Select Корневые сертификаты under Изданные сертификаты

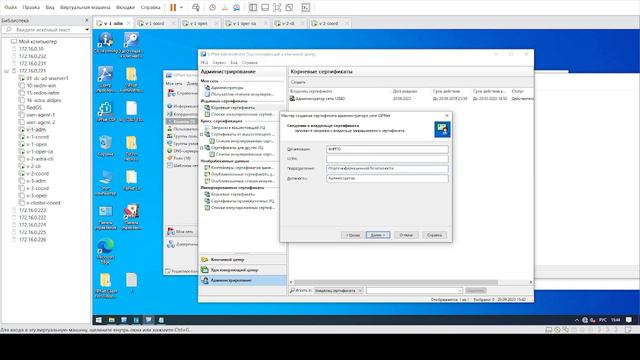coord(233,108)
